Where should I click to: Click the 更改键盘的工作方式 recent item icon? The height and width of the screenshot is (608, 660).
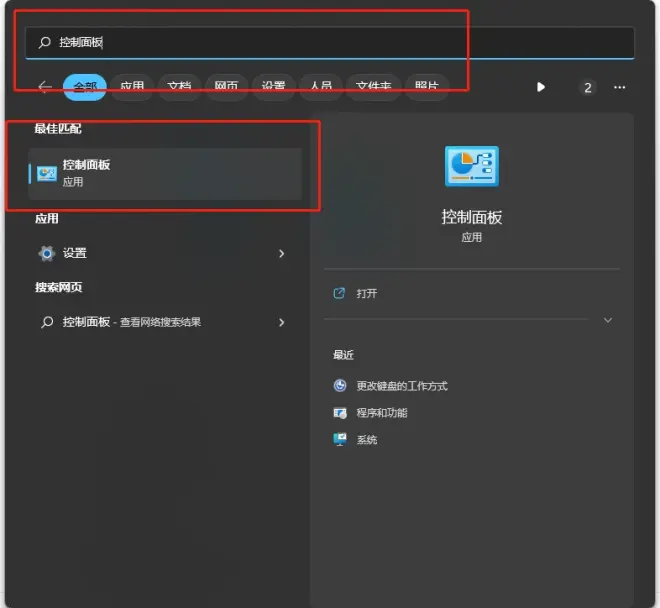pyautogui.click(x=340, y=386)
